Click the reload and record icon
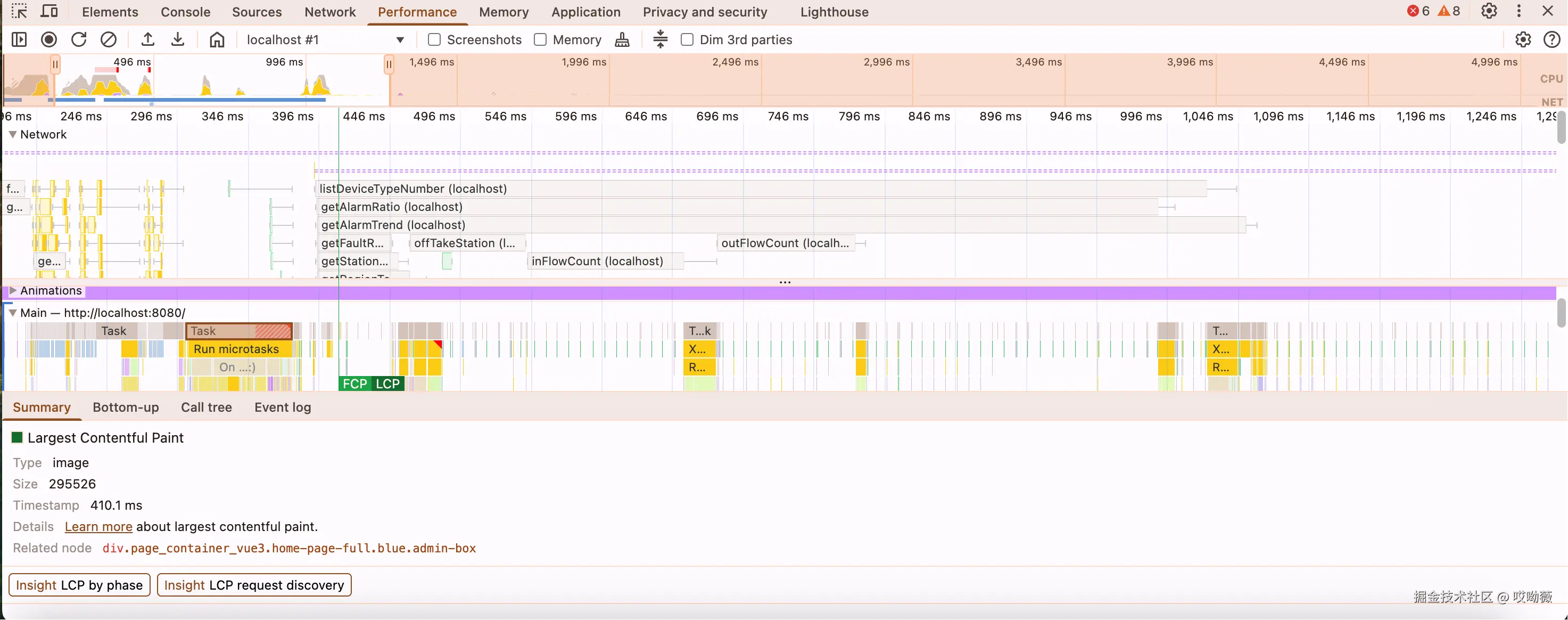1568x620 pixels. pos(79,39)
